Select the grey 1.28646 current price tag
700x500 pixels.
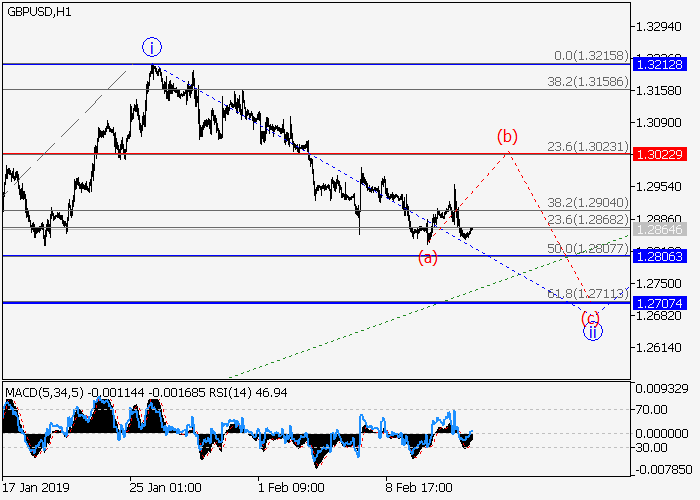pos(659,229)
